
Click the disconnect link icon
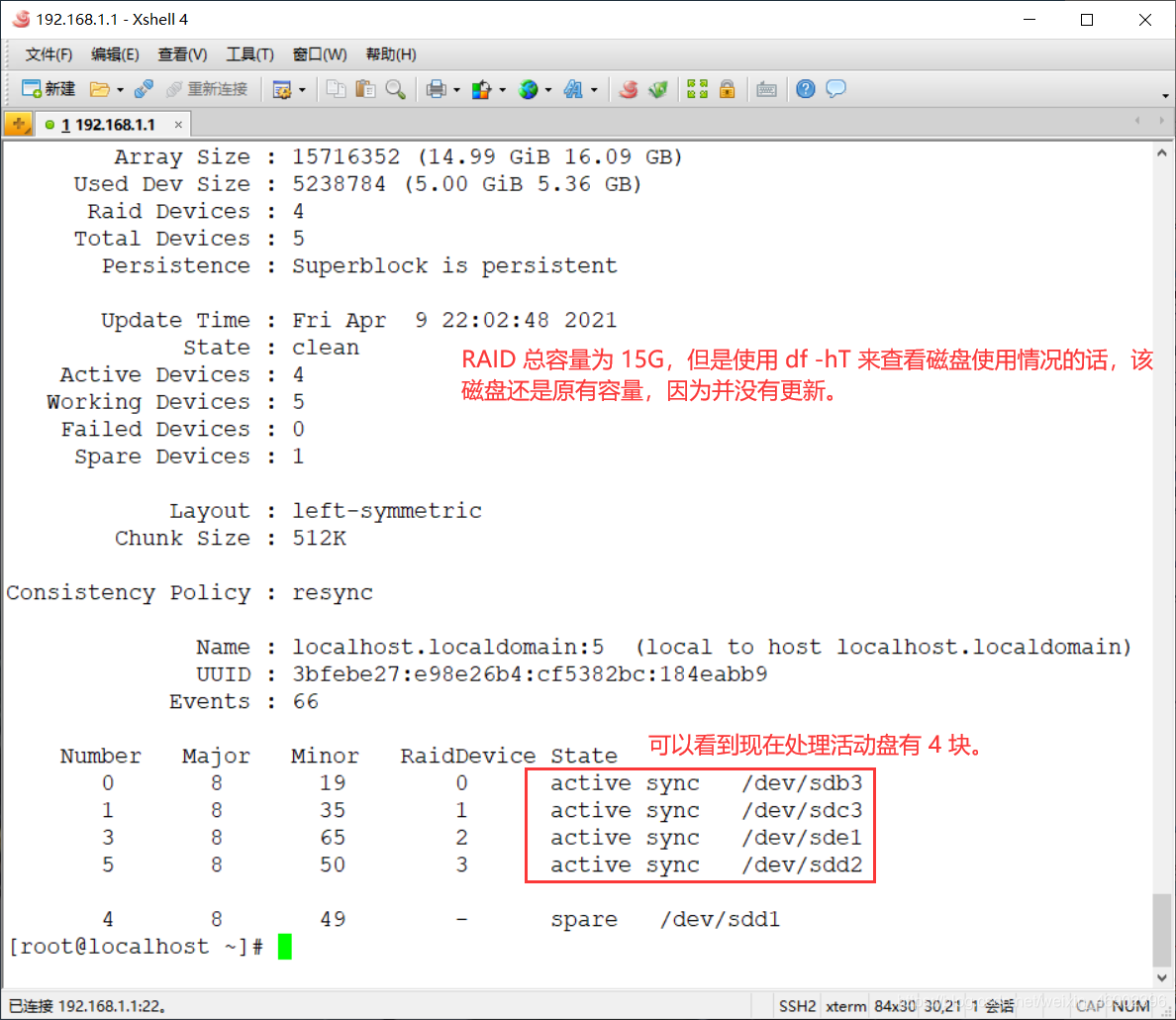coord(144,89)
